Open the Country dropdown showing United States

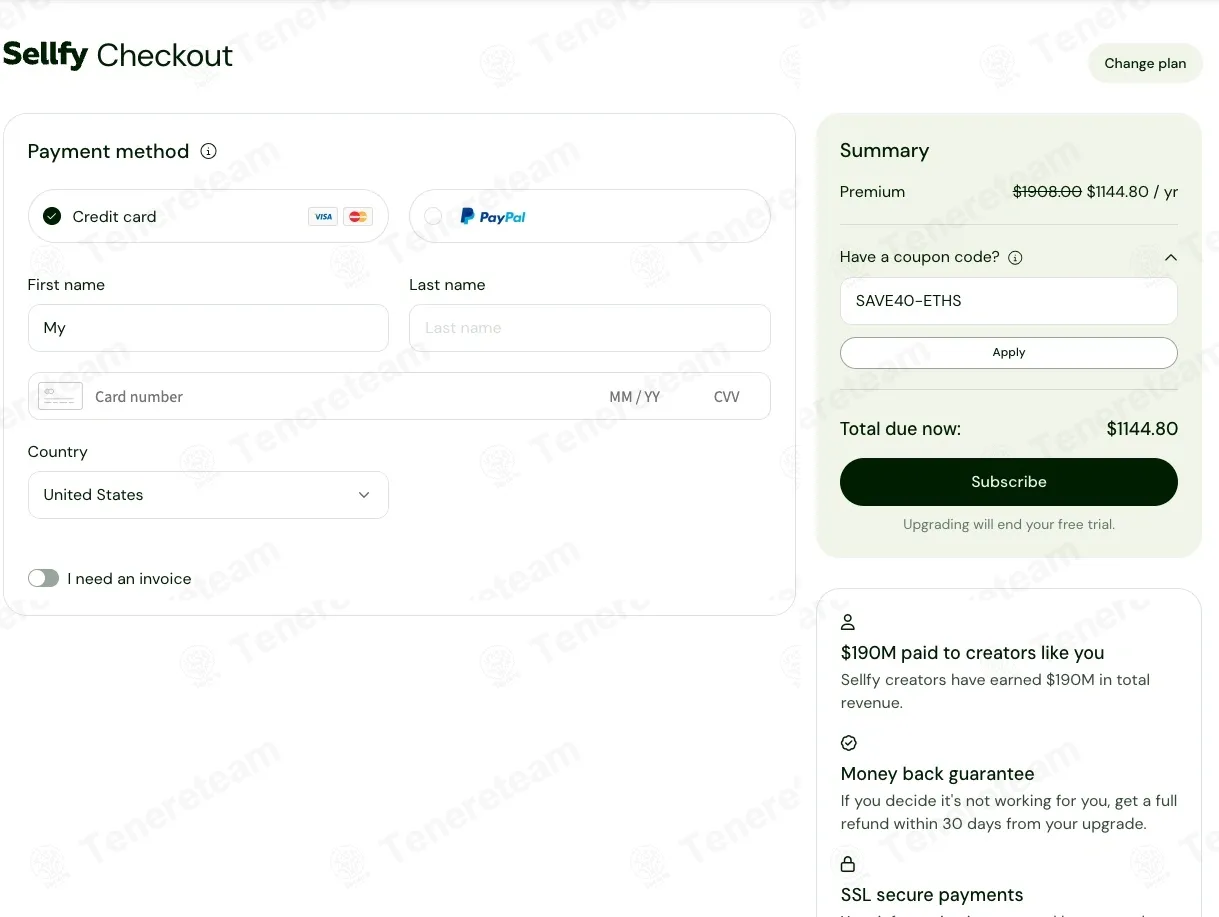[x=208, y=495]
